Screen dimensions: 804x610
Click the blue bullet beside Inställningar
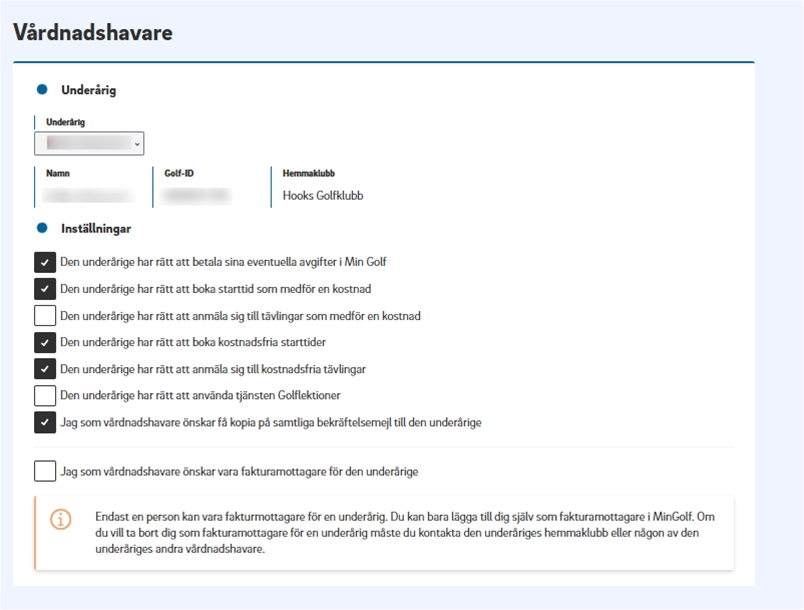[x=42, y=228]
